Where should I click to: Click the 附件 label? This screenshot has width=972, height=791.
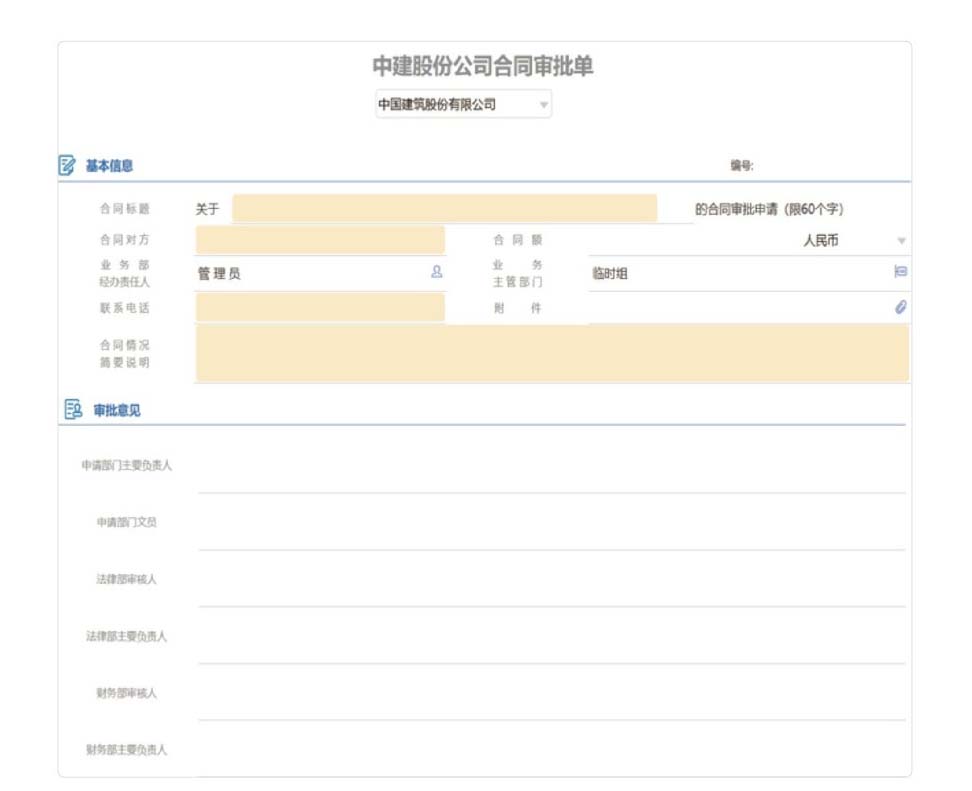518,308
